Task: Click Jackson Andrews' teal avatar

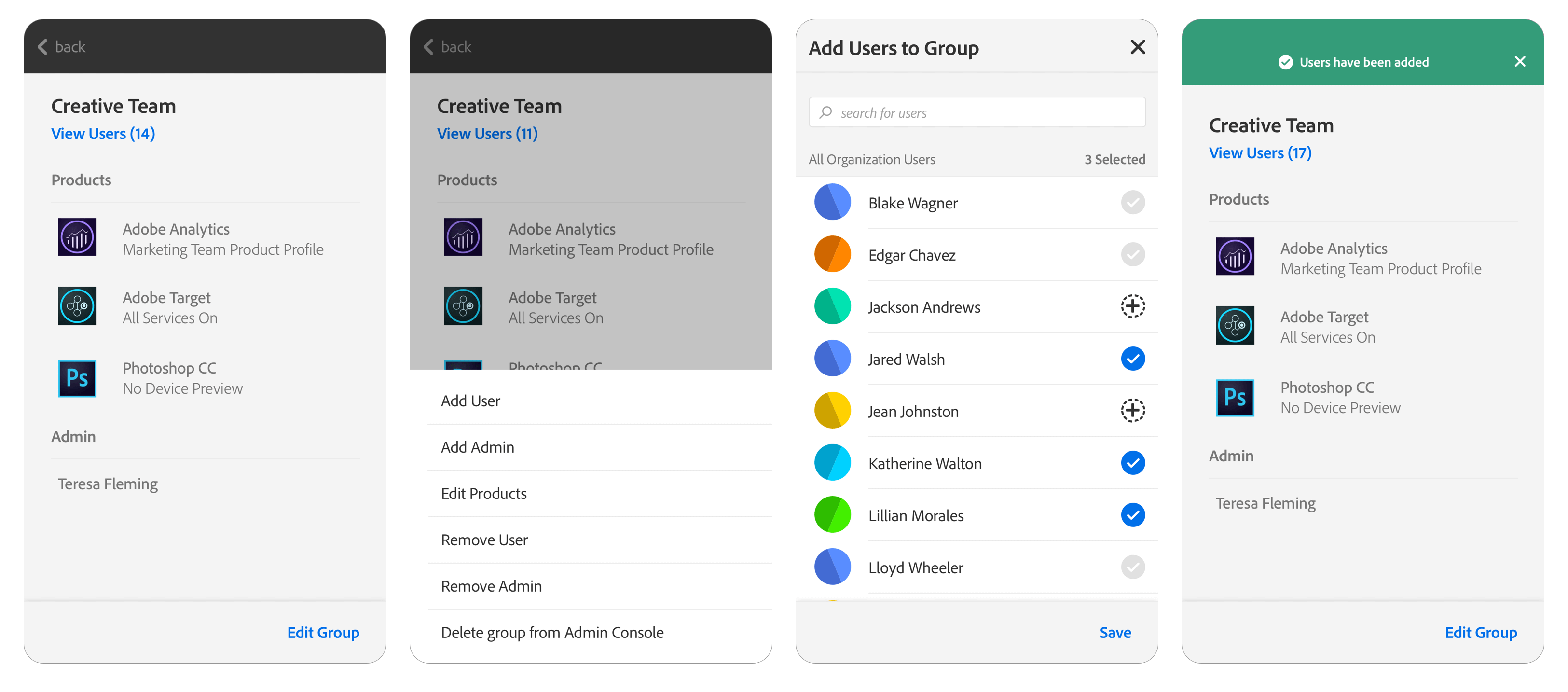Action: [x=832, y=306]
